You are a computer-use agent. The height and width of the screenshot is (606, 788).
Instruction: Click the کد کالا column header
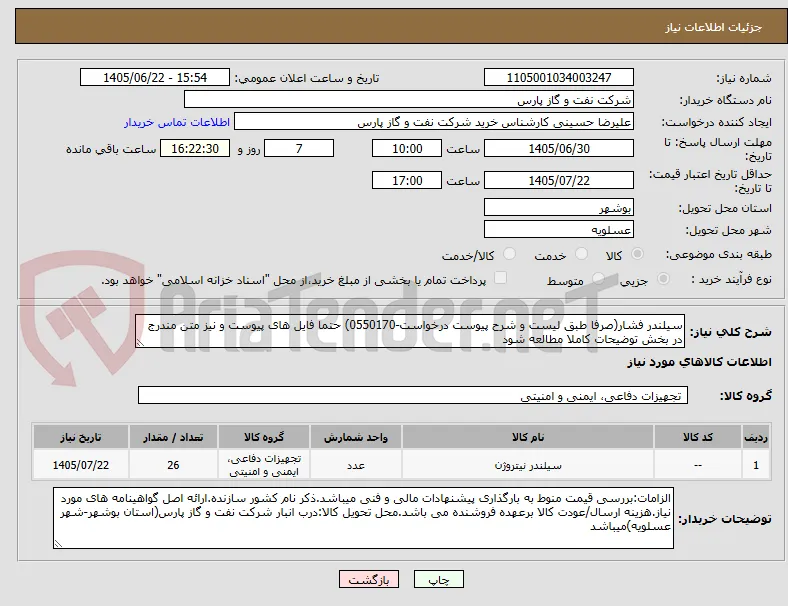pyautogui.click(x=698, y=437)
